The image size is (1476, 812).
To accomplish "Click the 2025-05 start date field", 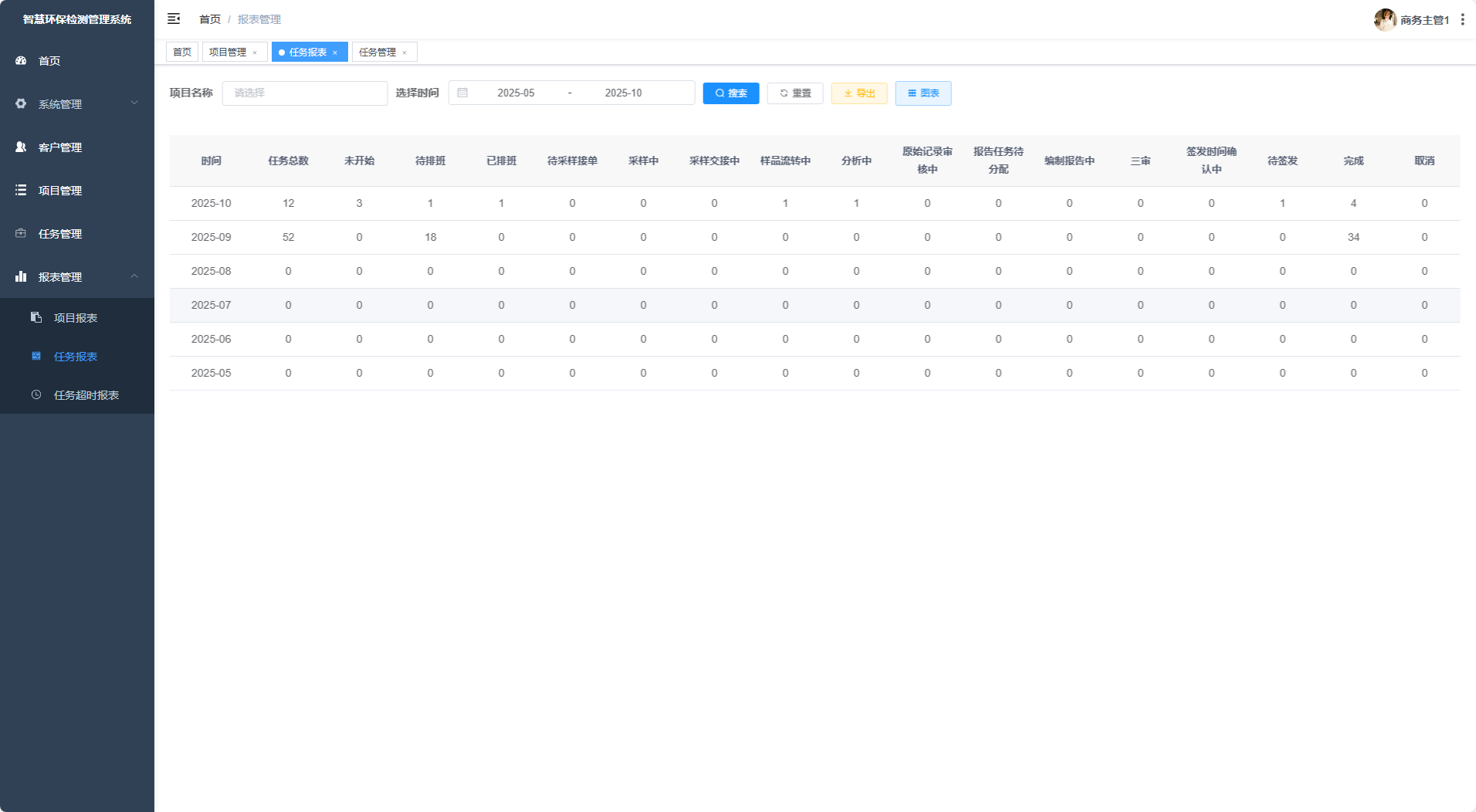I will pos(516,93).
